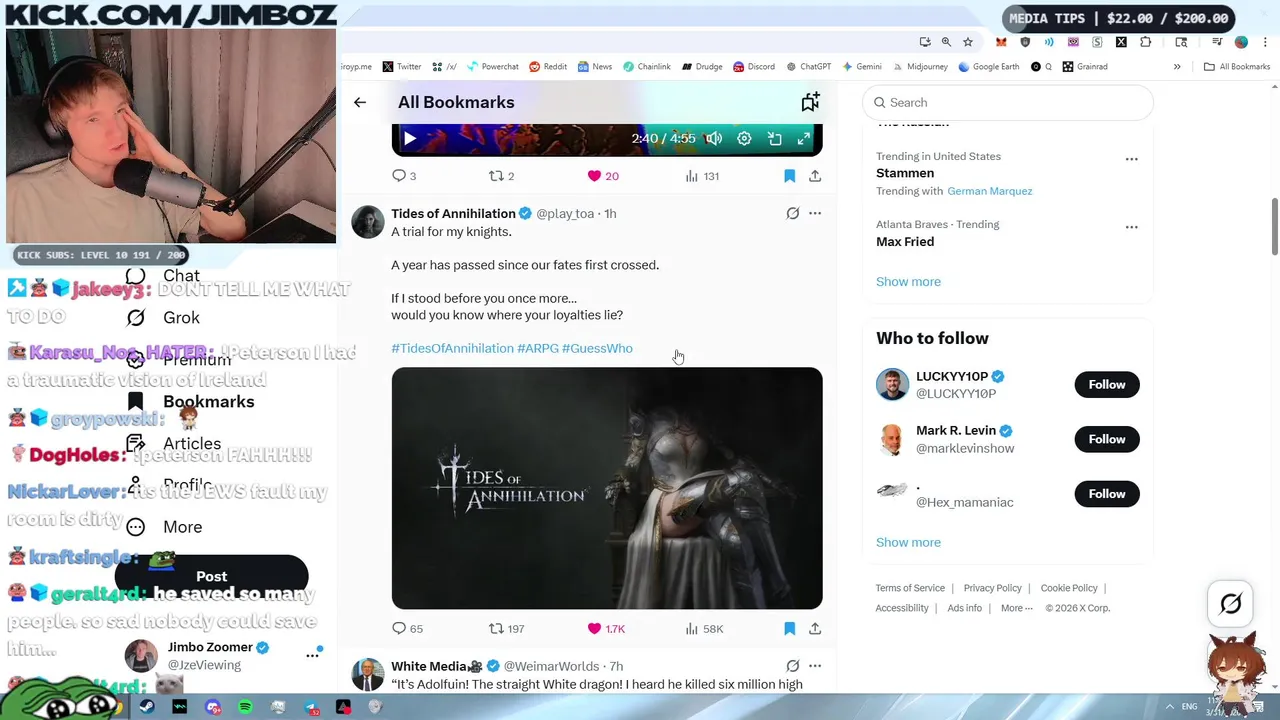
Task: Remove bookmark on the 58K-view post
Action: tap(789, 628)
